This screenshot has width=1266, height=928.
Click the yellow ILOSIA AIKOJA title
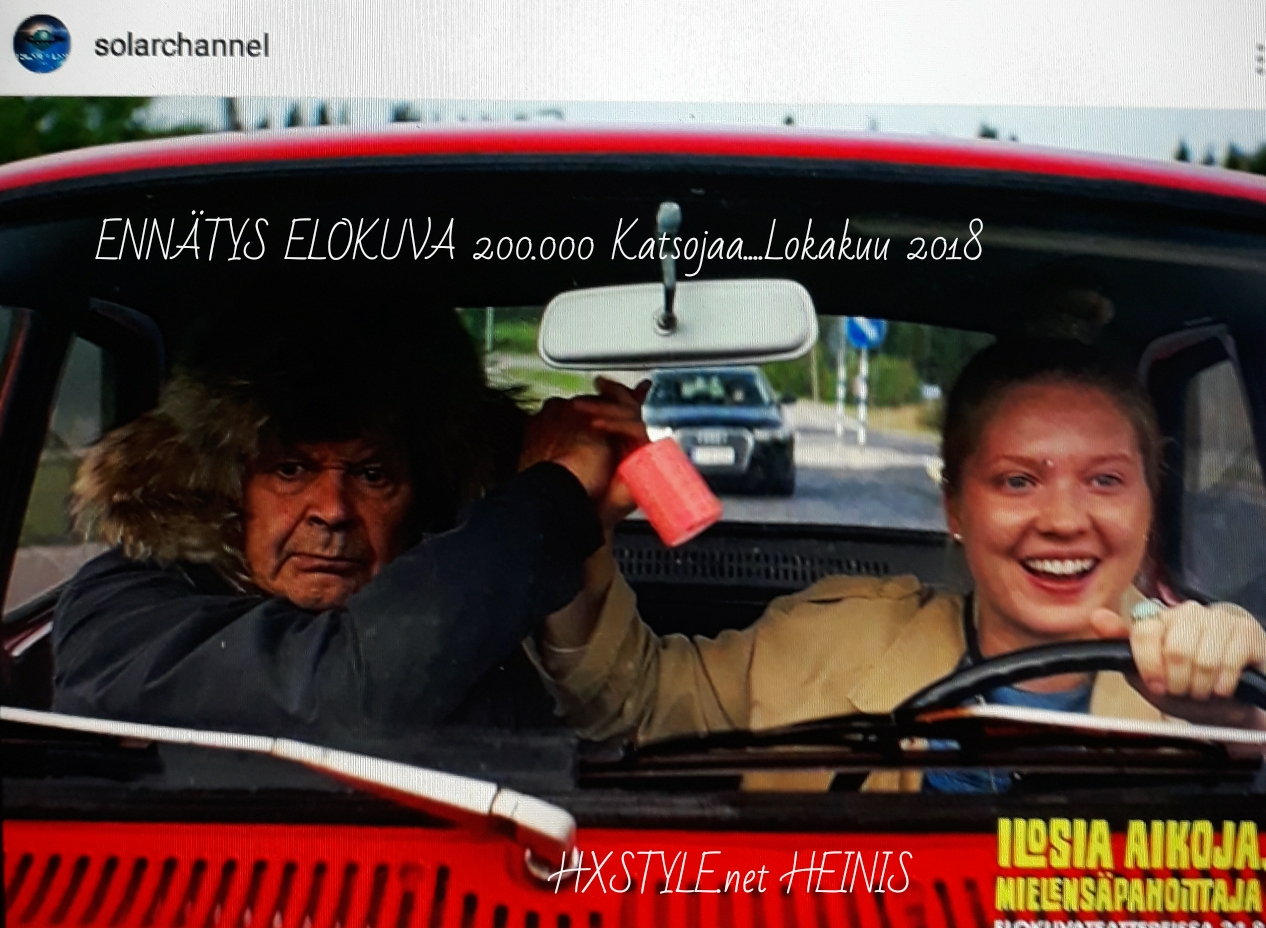coord(1128,847)
